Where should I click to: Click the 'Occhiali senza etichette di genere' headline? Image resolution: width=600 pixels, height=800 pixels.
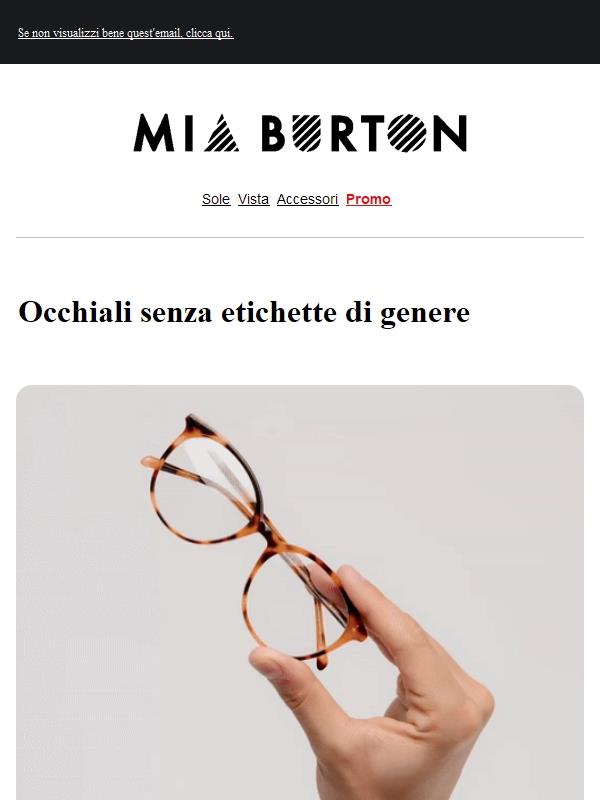[x=244, y=312]
